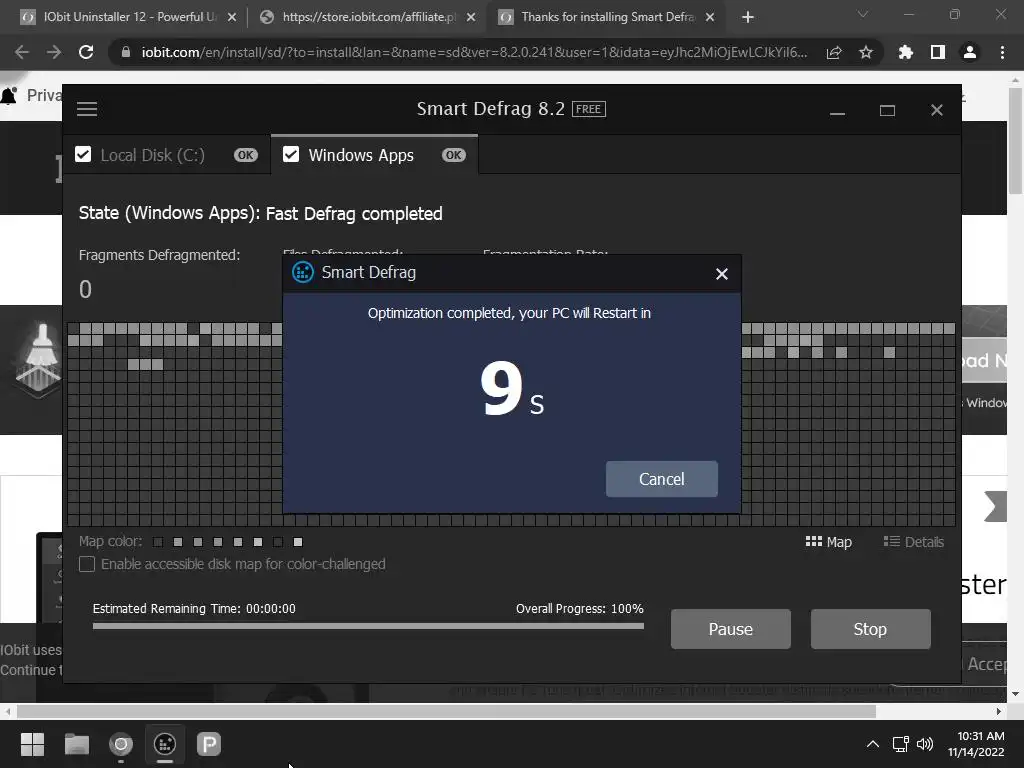Click the page vertical scrollbar

[x=1015, y=140]
